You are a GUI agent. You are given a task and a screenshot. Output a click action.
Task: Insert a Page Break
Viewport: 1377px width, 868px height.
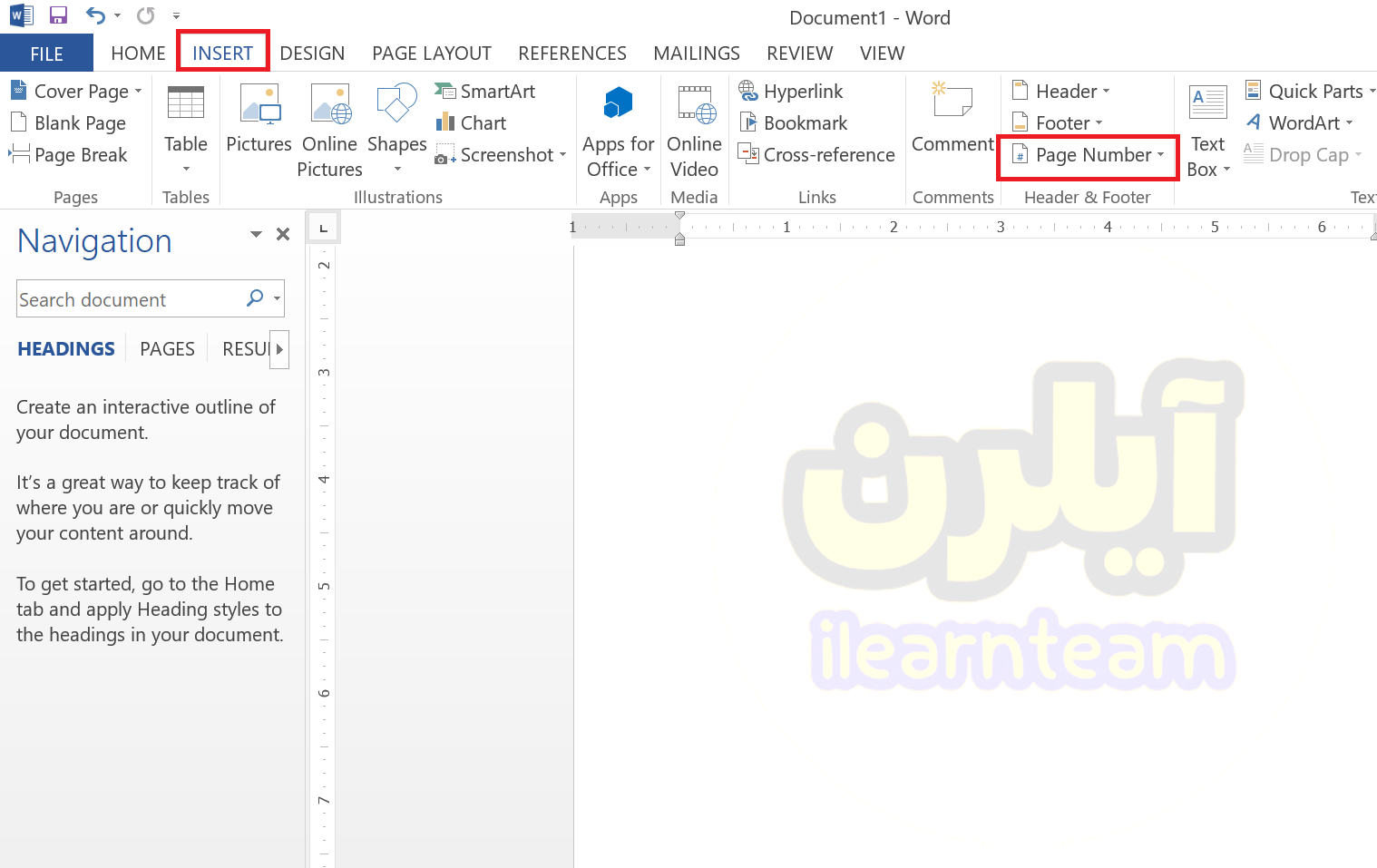[x=69, y=155]
